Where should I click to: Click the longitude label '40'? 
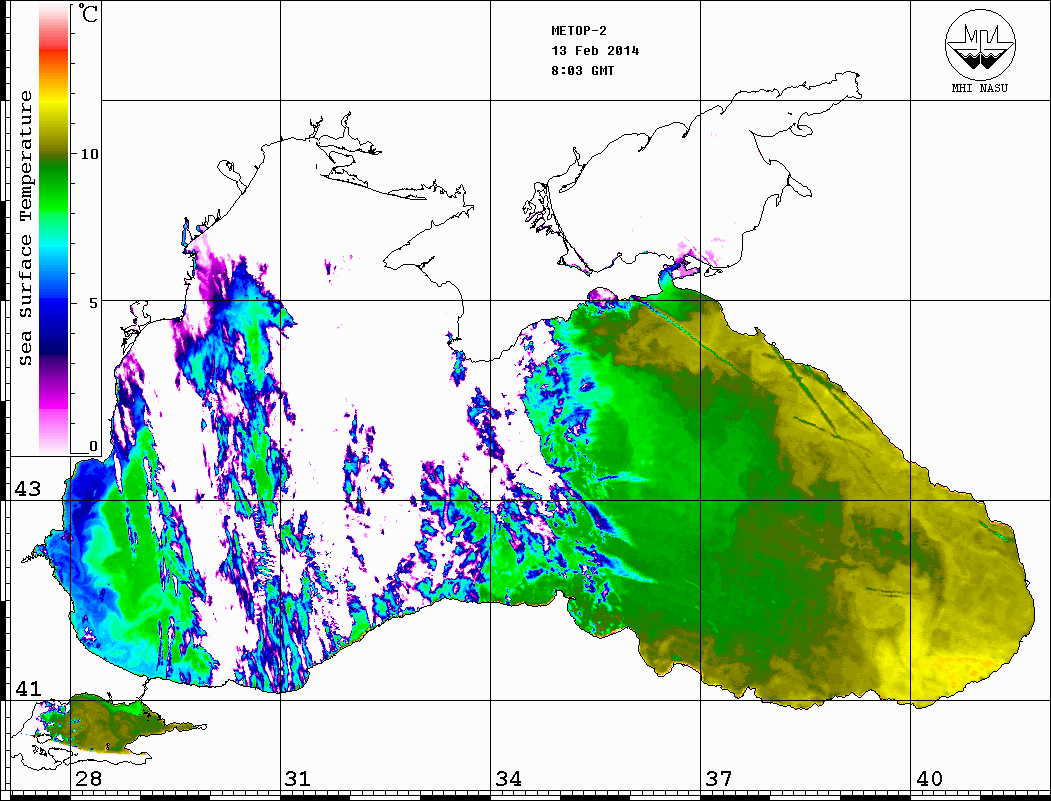tap(929, 778)
